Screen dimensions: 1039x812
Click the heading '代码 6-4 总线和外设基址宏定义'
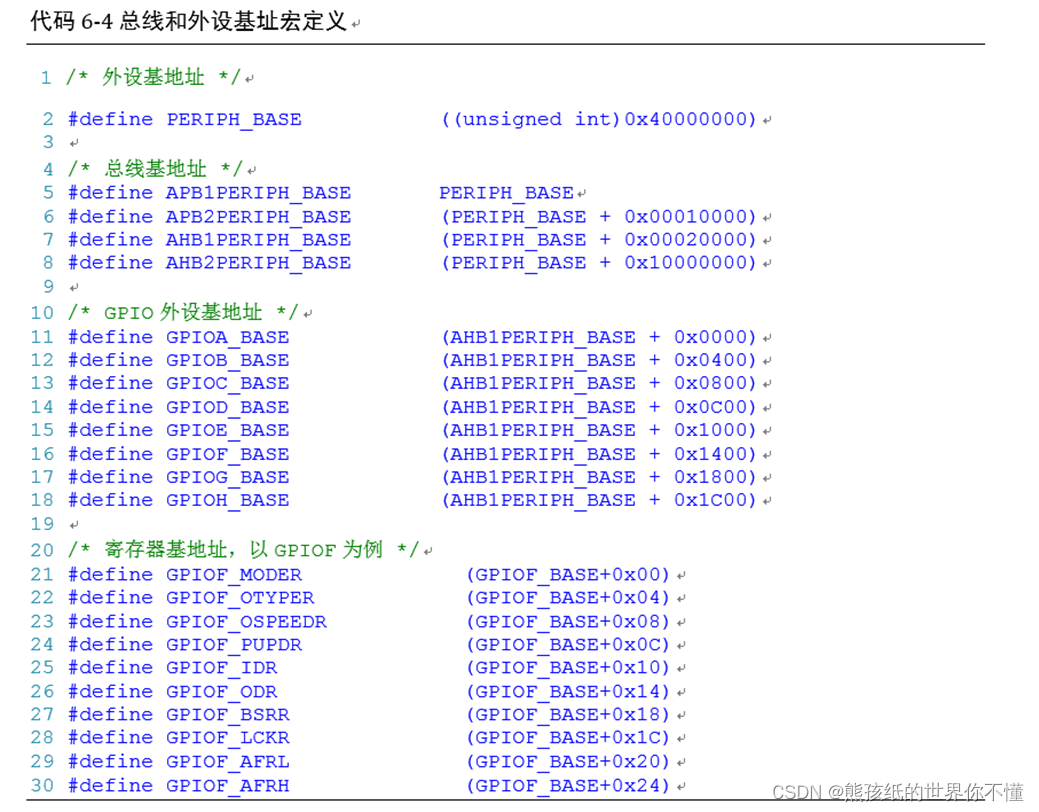(x=188, y=21)
